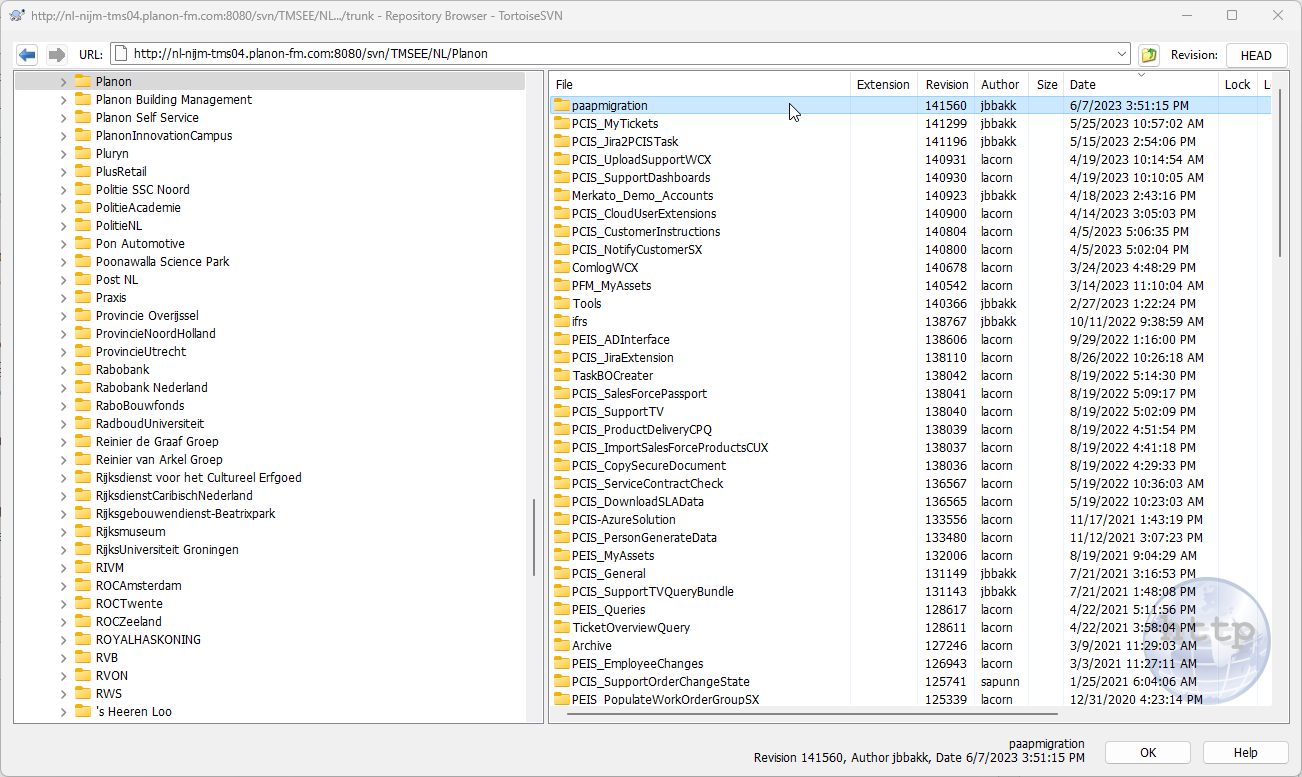Viewport: 1302px width, 777px height.
Task: Sort list by the Revision column header
Action: [946, 85]
